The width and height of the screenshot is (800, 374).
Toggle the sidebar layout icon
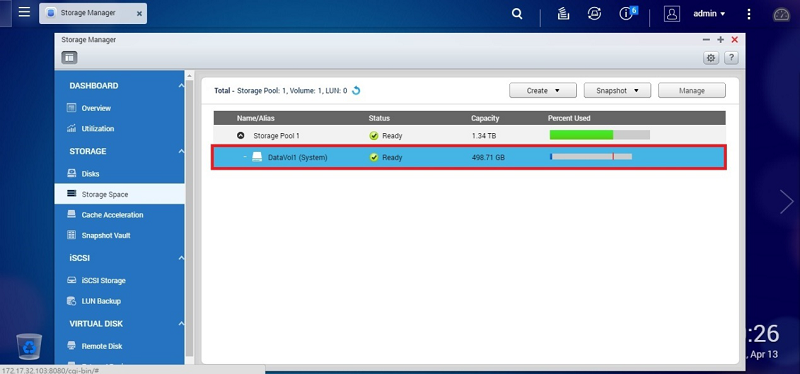[69, 58]
